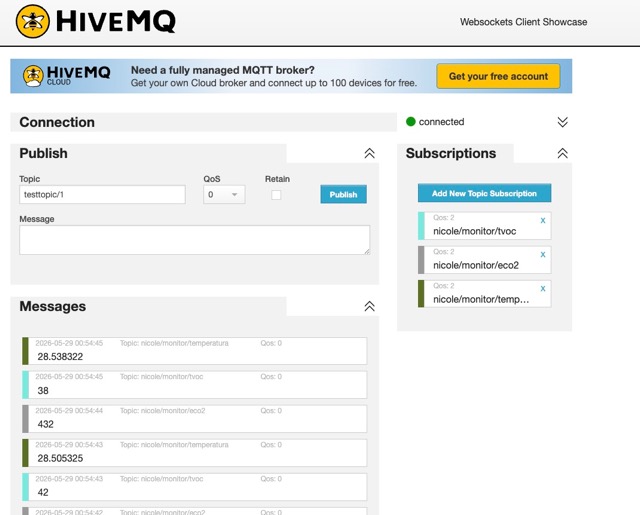Click olive color swatch of temp subscription

tap(421, 294)
